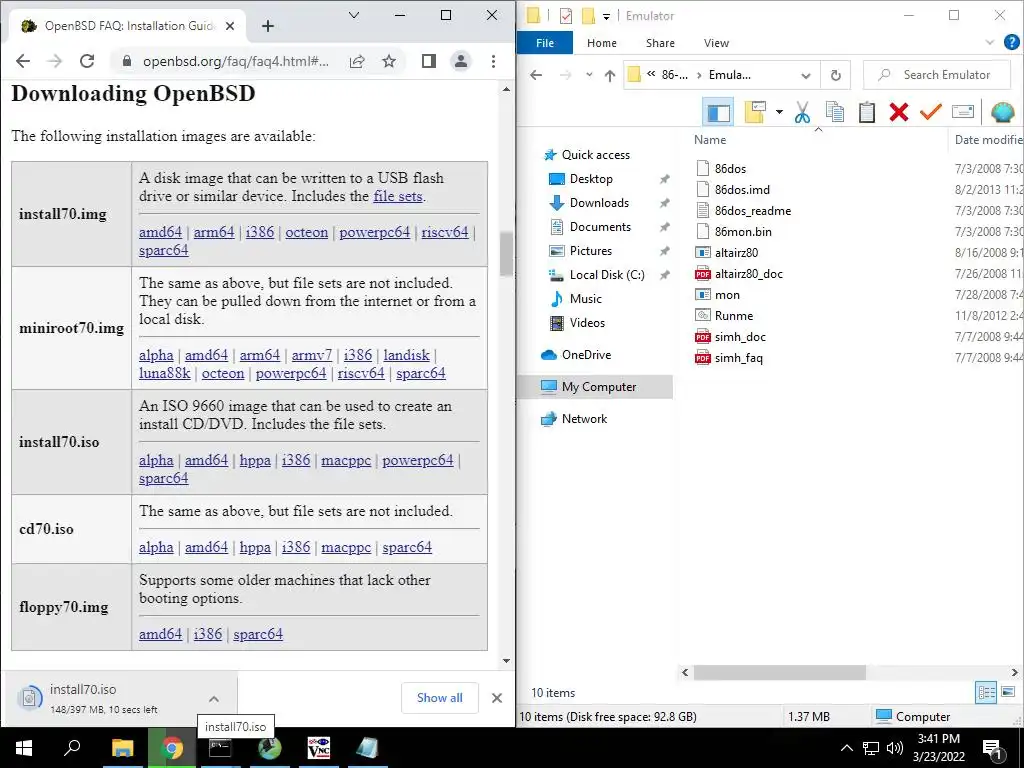The height and width of the screenshot is (768, 1024).
Task: Go up one folder level in Explorer
Action: (x=610, y=75)
